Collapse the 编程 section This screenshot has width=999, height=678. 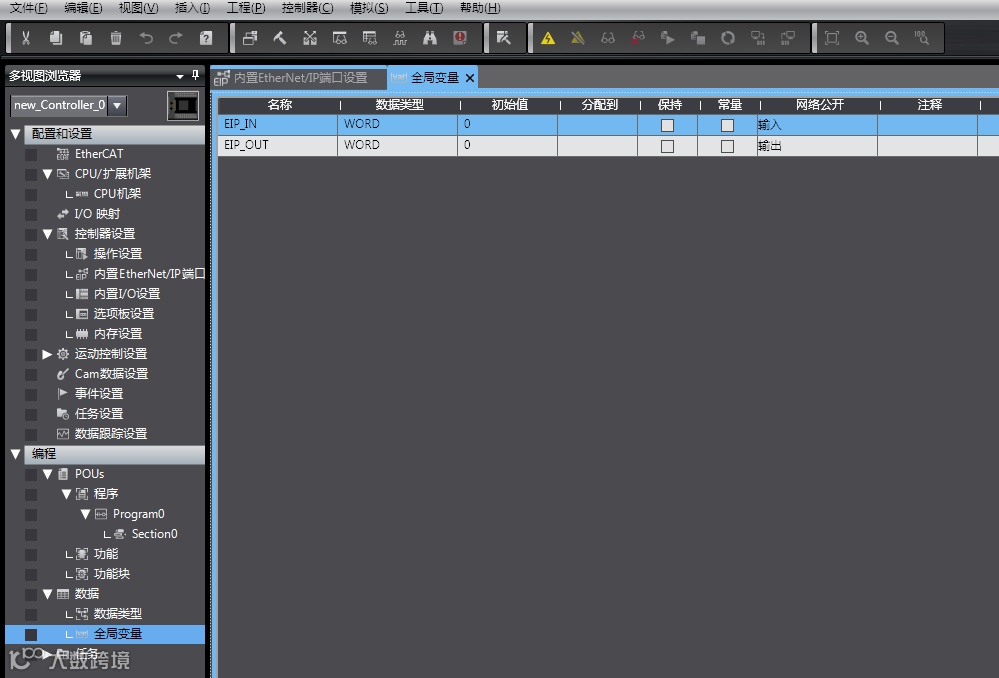[16, 454]
